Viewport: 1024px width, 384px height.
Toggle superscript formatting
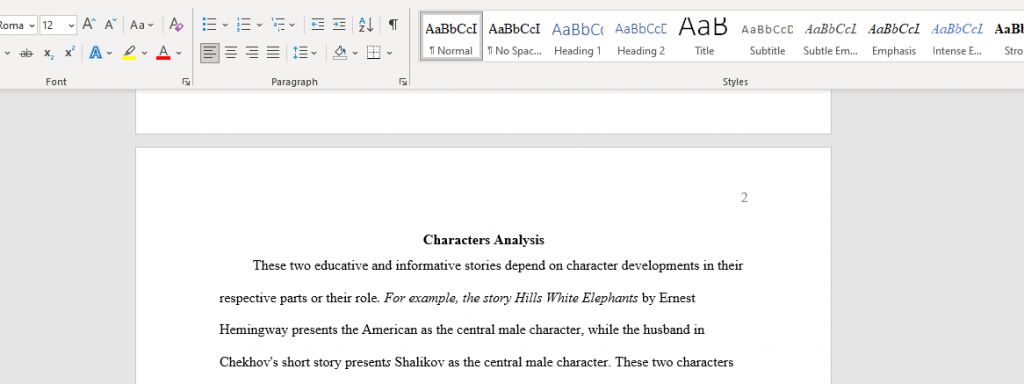69,53
